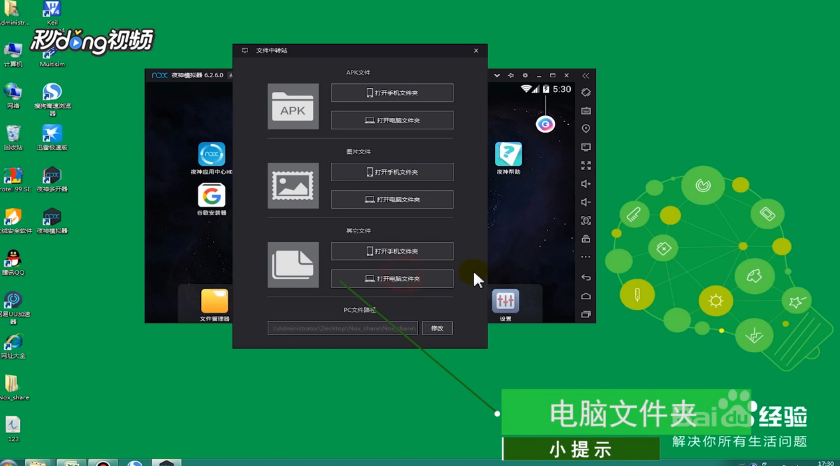The width and height of the screenshot is (840, 466).
Task: Select the Multisim desktop shortcut
Action: (x=52, y=56)
